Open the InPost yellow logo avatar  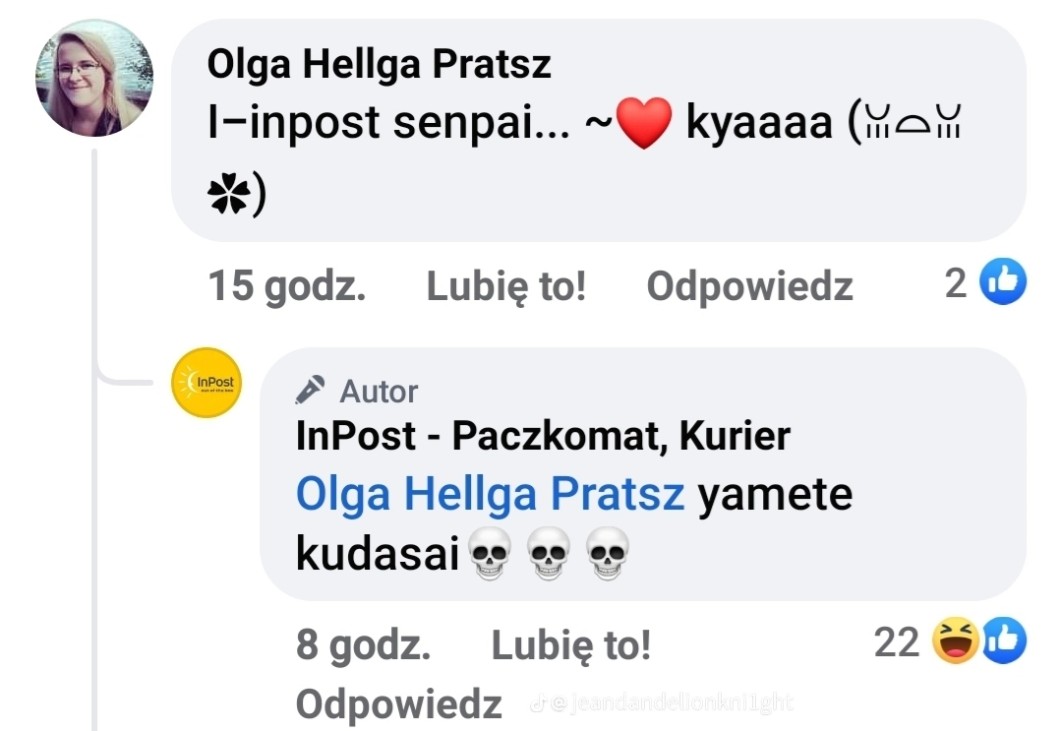(206, 382)
